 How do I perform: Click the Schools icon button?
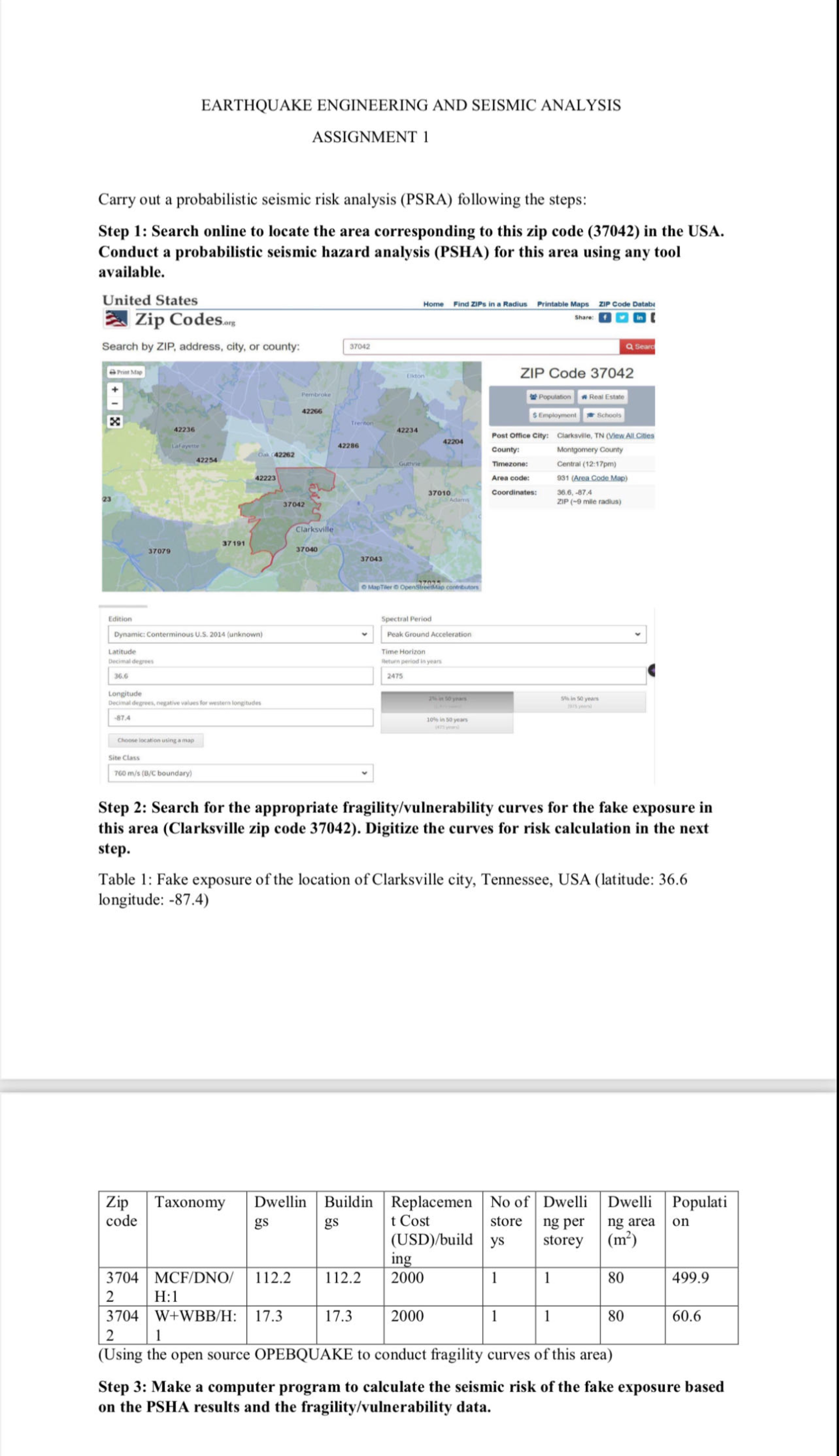604,415
